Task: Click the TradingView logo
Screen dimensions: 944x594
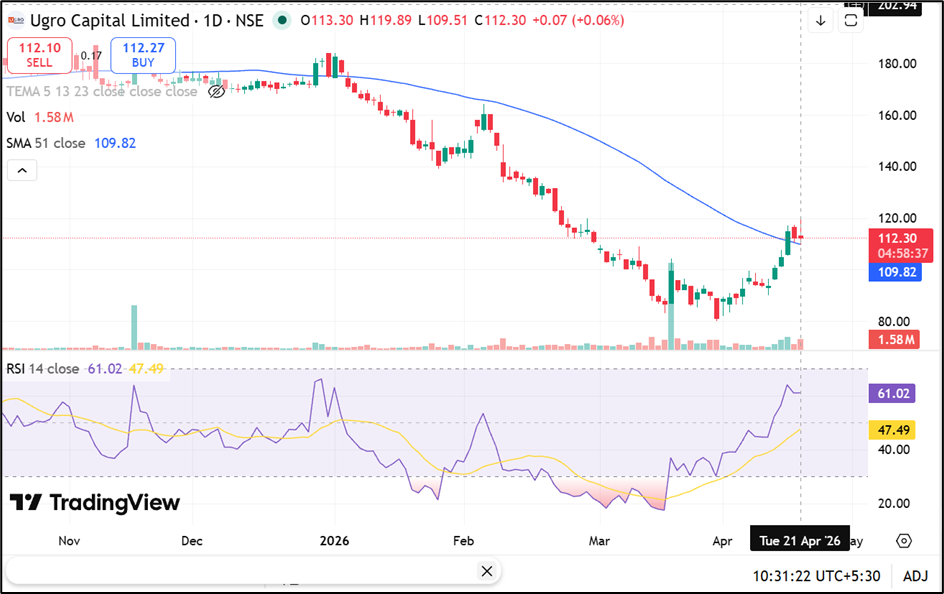Action: click(x=95, y=503)
